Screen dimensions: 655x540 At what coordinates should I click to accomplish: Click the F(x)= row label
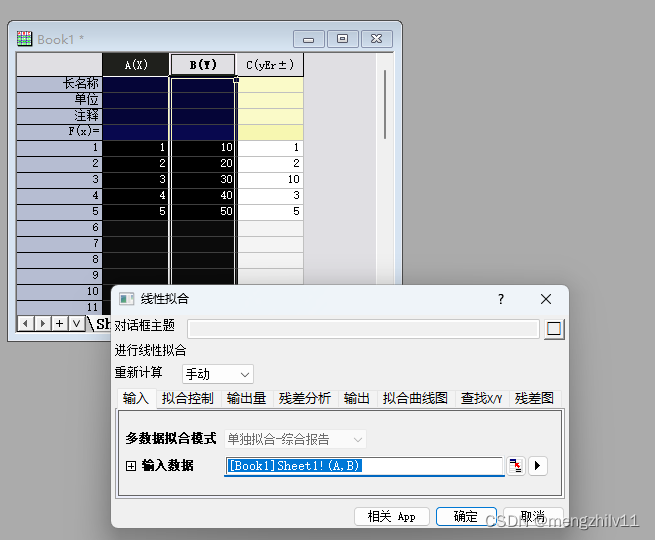(x=59, y=132)
